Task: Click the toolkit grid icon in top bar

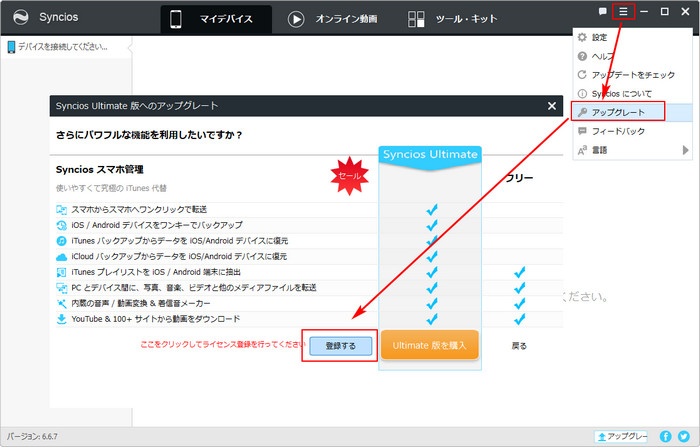Action: click(x=416, y=19)
